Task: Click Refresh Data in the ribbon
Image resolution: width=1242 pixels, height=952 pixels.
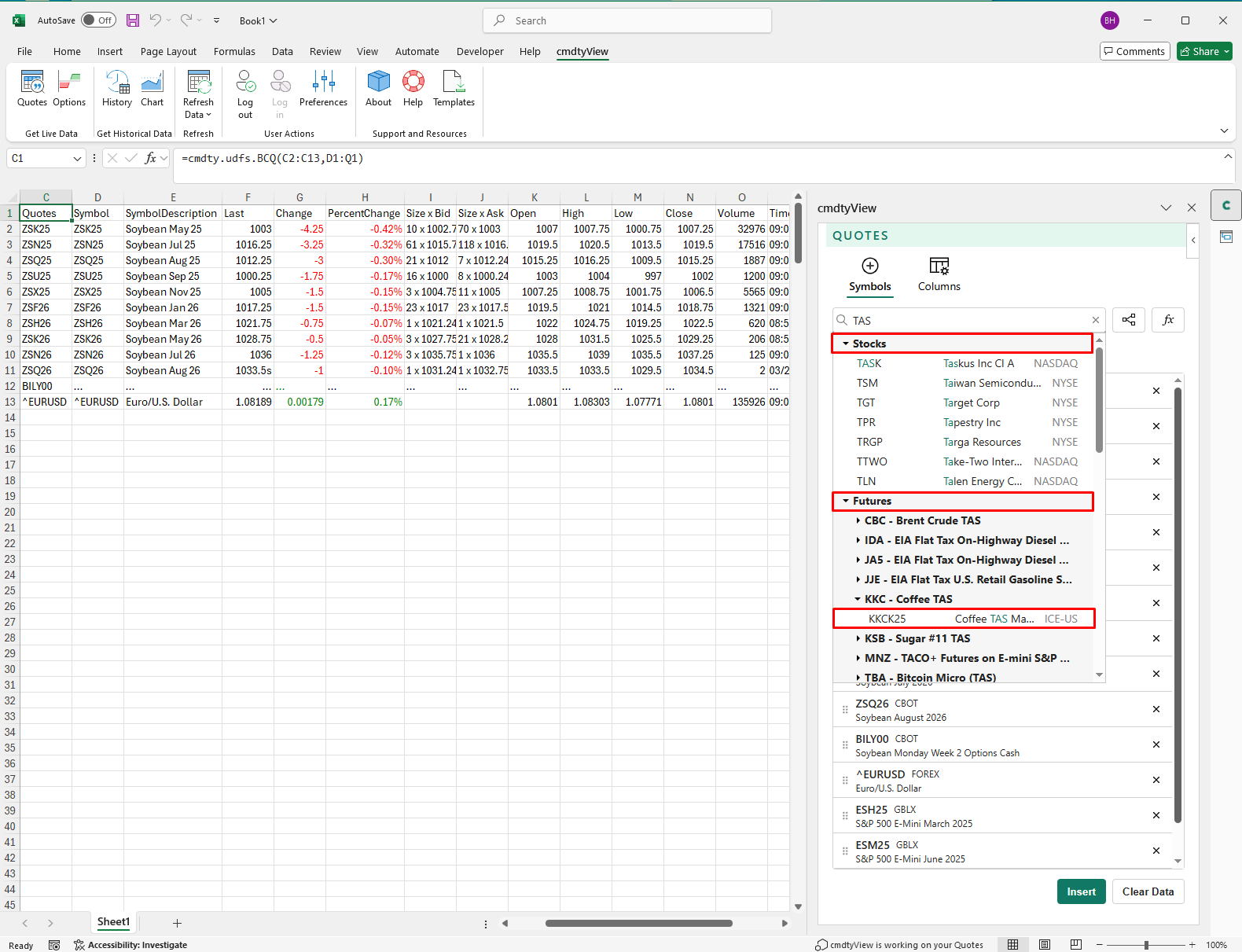Action: click(x=198, y=94)
